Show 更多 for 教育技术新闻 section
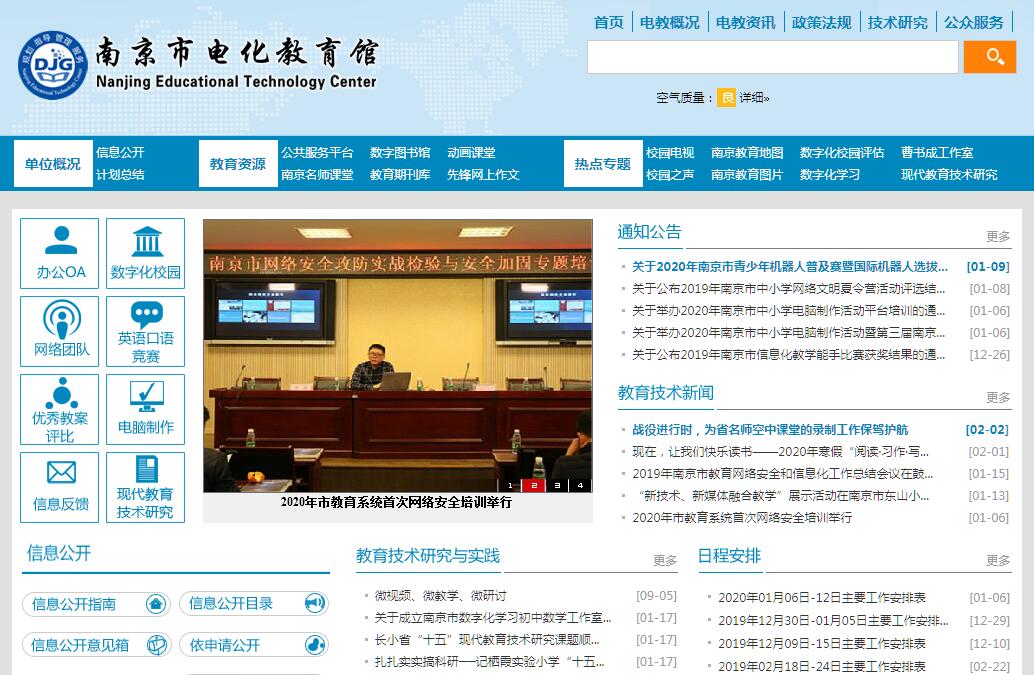 pyautogui.click(x=997, y=398)
